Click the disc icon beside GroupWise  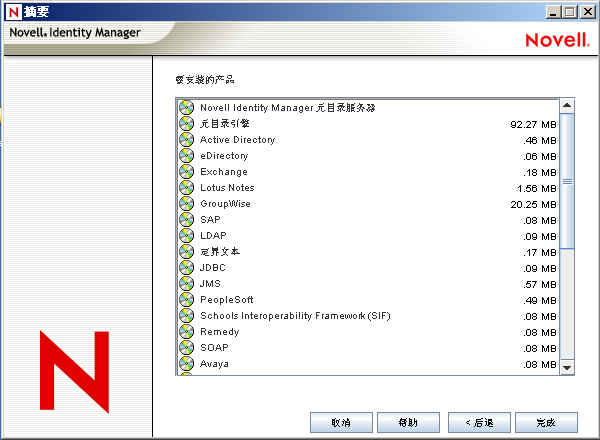coord(186,204)
